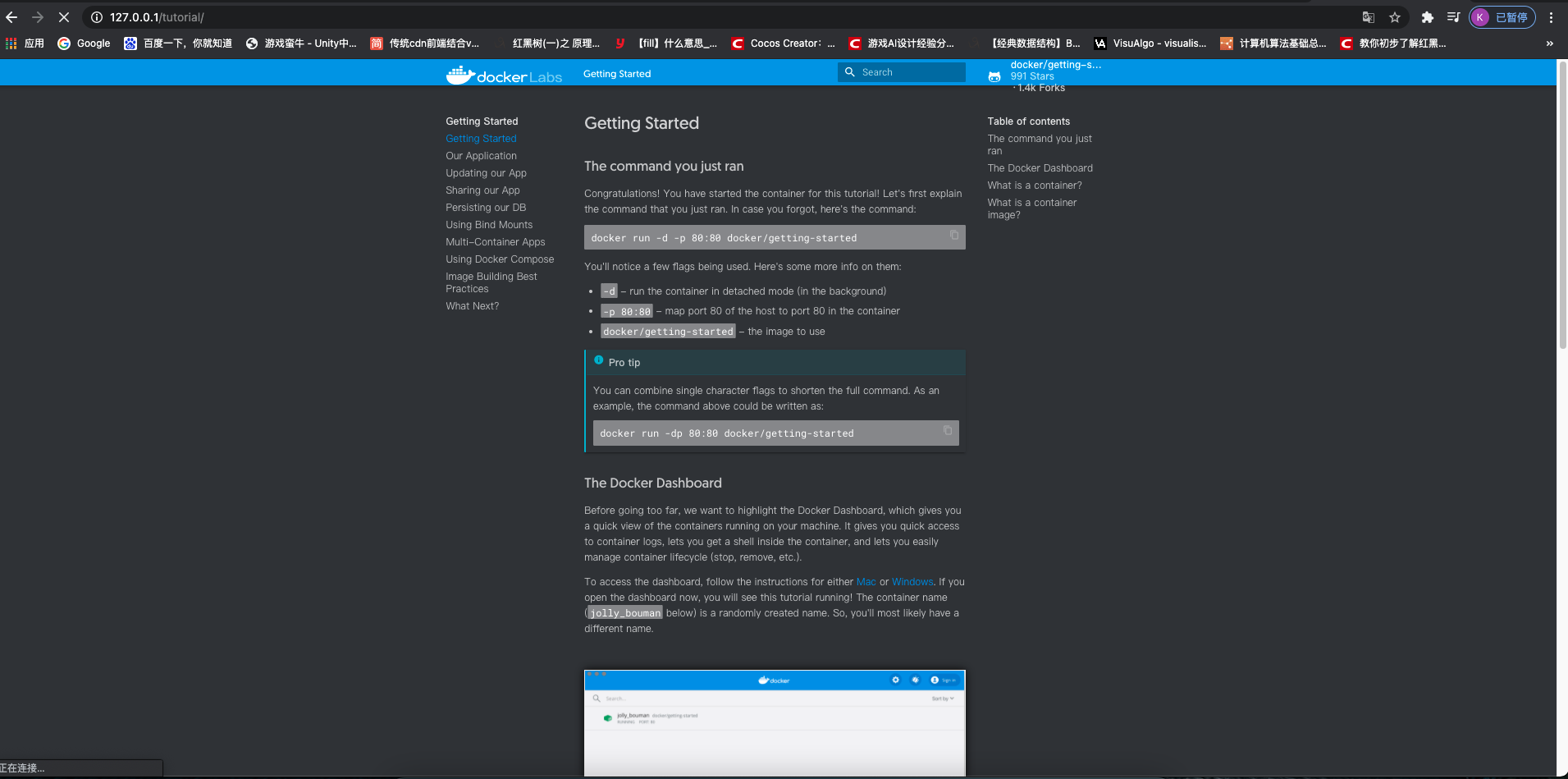Screen dimensions: 1568x779
Task: Open the 【fill】什么意思 bookmark
Action: tap(665, 44)
